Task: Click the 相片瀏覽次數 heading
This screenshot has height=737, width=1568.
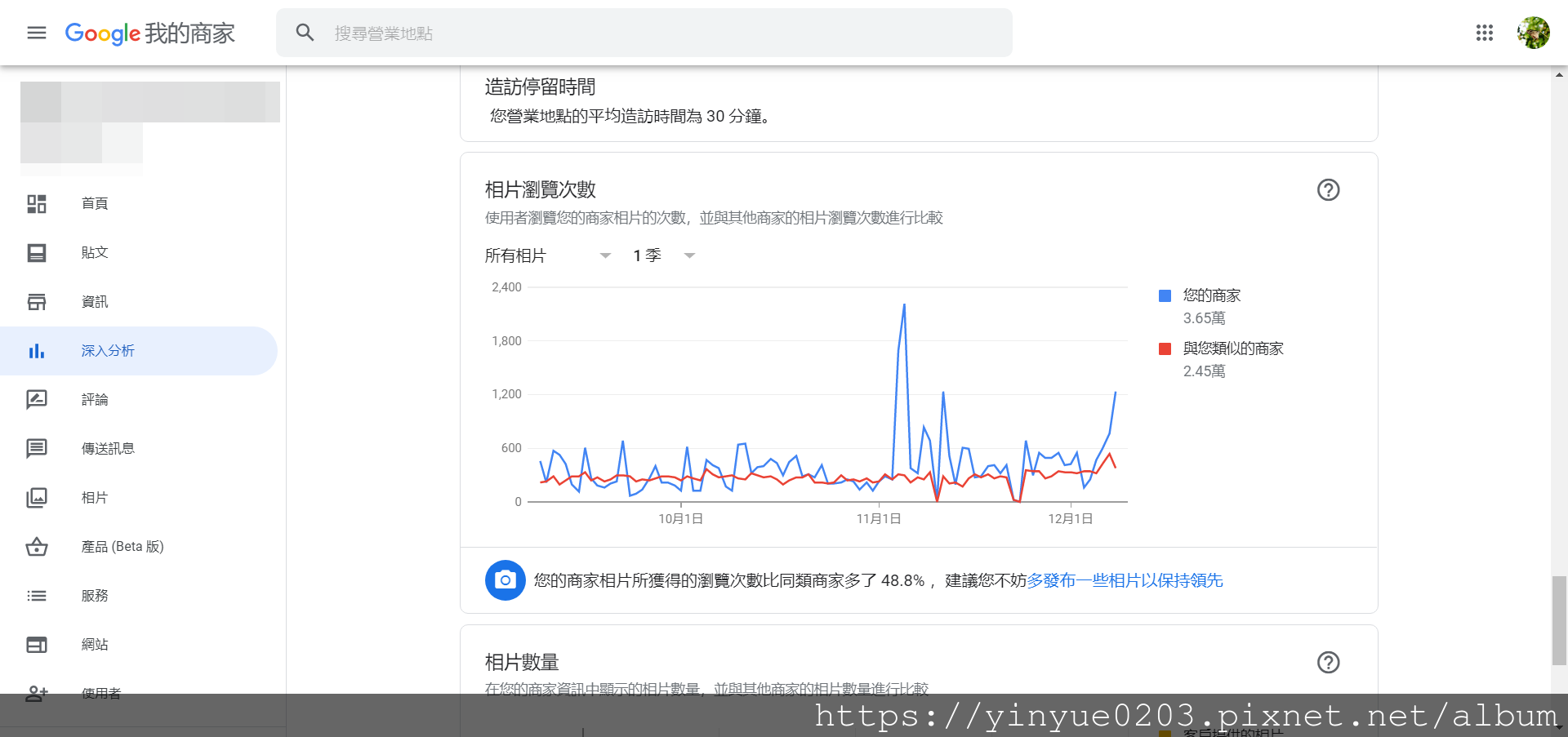Action: (541, 189)
